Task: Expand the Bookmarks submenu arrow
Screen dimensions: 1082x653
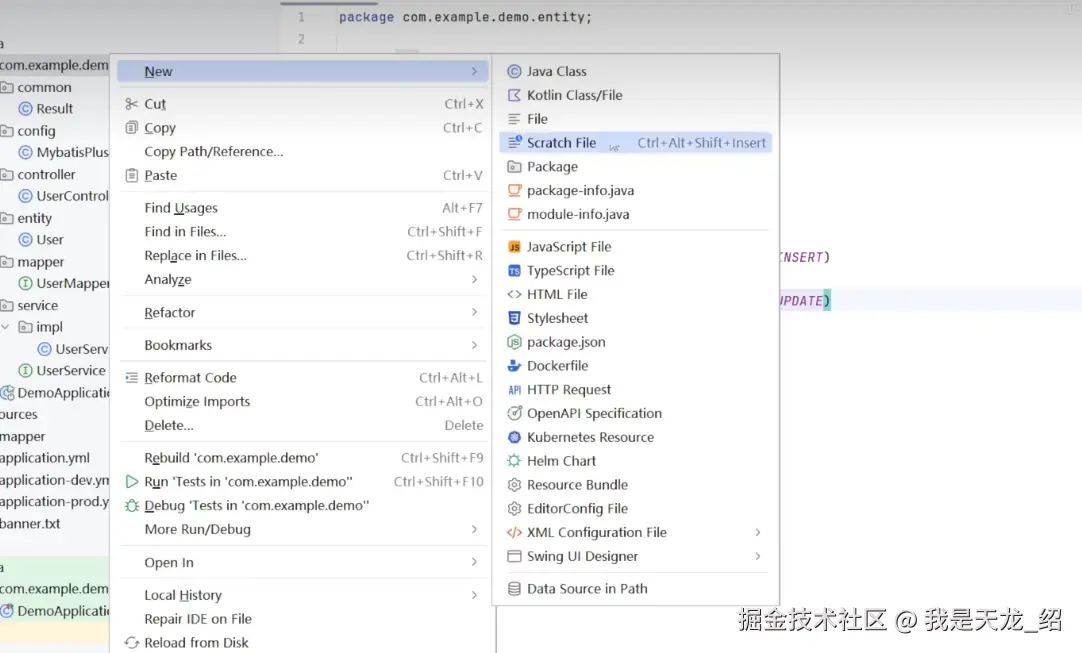Action: click(x=474, y=345)
